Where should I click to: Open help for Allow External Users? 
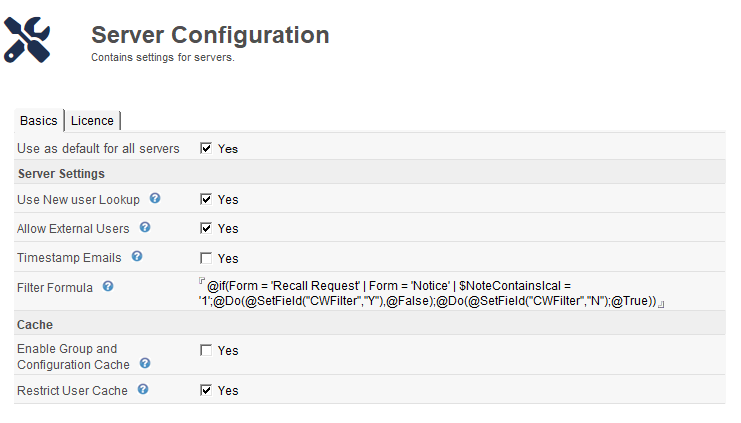click(145, 228)
